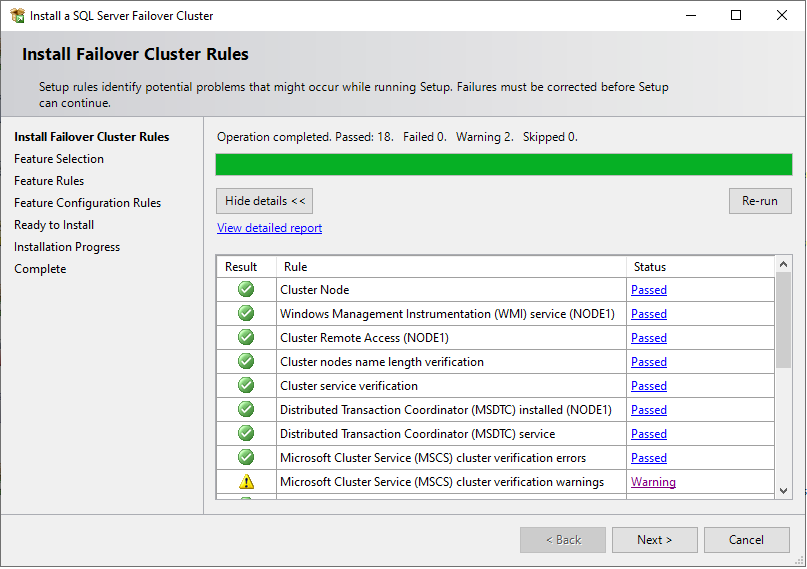Click the green completed progress bar
The image size is (807, 569).
click(504, 165)
